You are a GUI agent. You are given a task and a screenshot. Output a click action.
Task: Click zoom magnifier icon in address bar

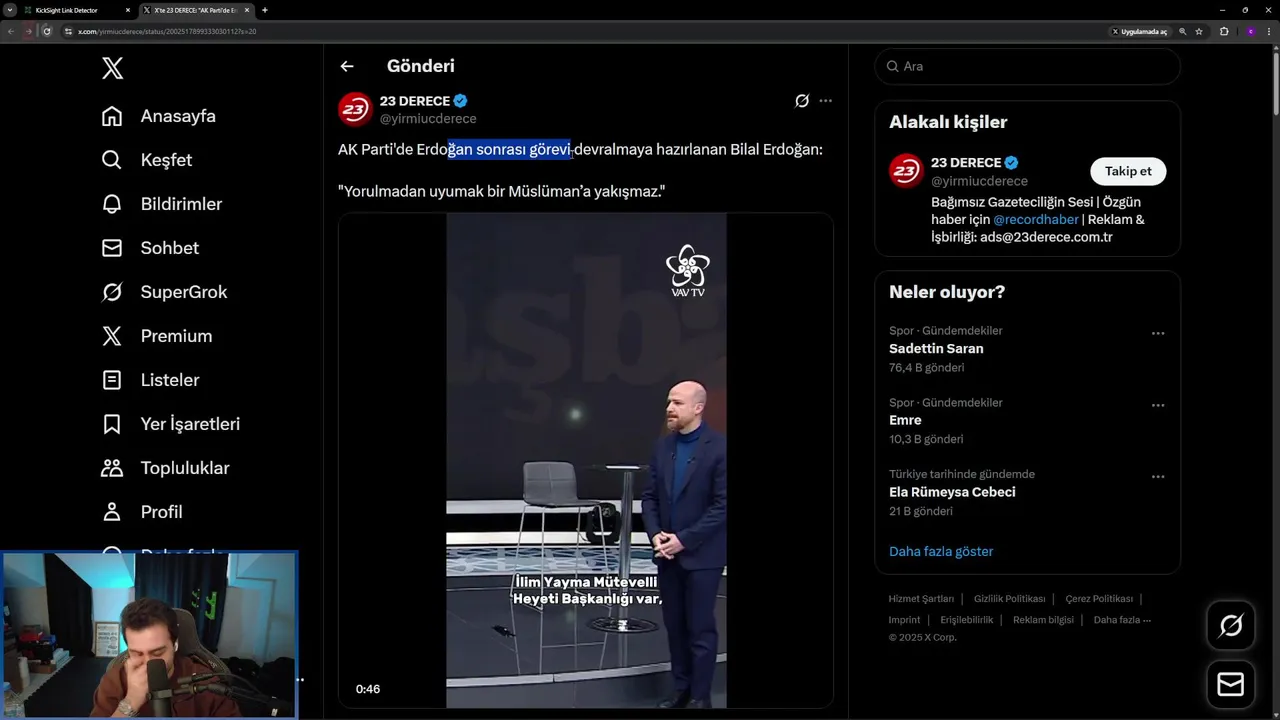coord(1183,31)
